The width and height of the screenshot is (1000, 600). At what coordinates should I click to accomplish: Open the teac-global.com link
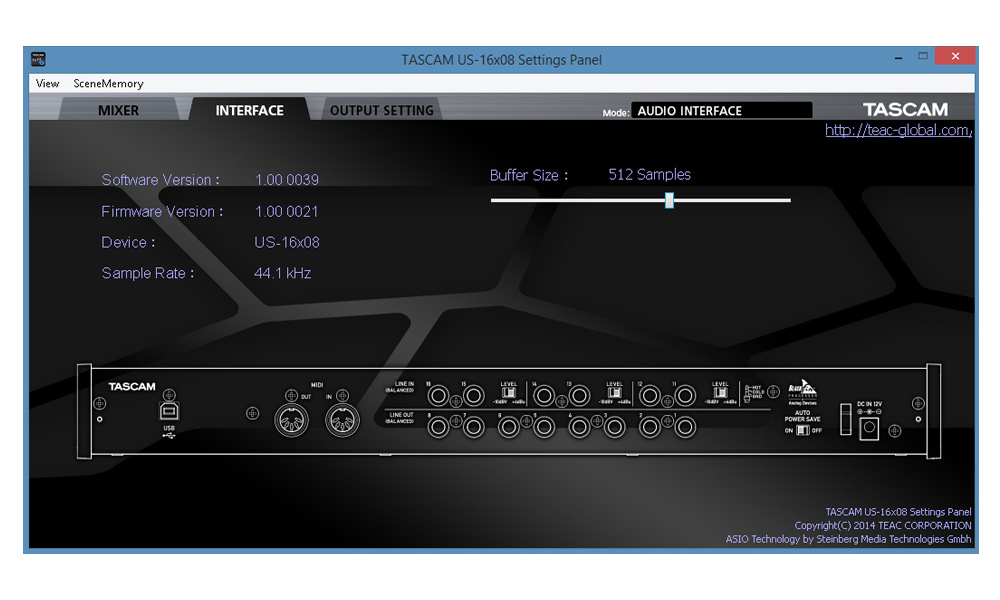tap(898, 130)
